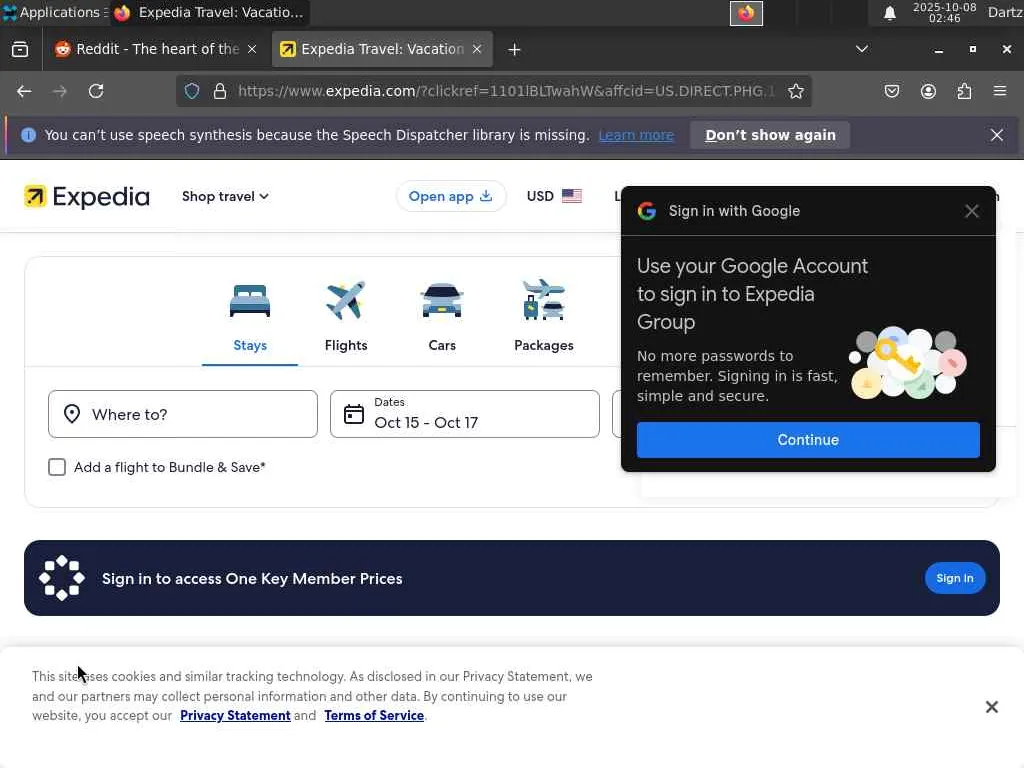Close the Sign in with Google popup

972,211
